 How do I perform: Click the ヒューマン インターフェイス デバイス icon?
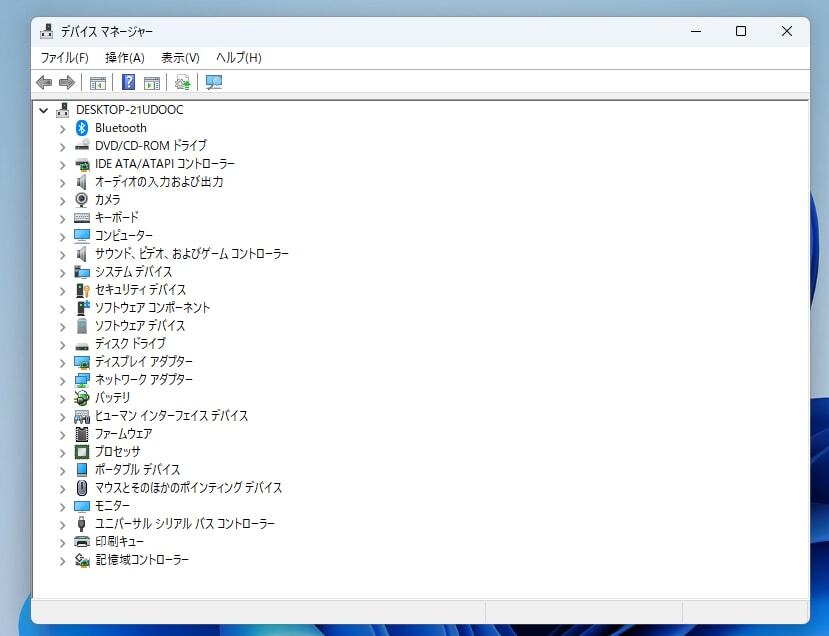pos(82,416)
